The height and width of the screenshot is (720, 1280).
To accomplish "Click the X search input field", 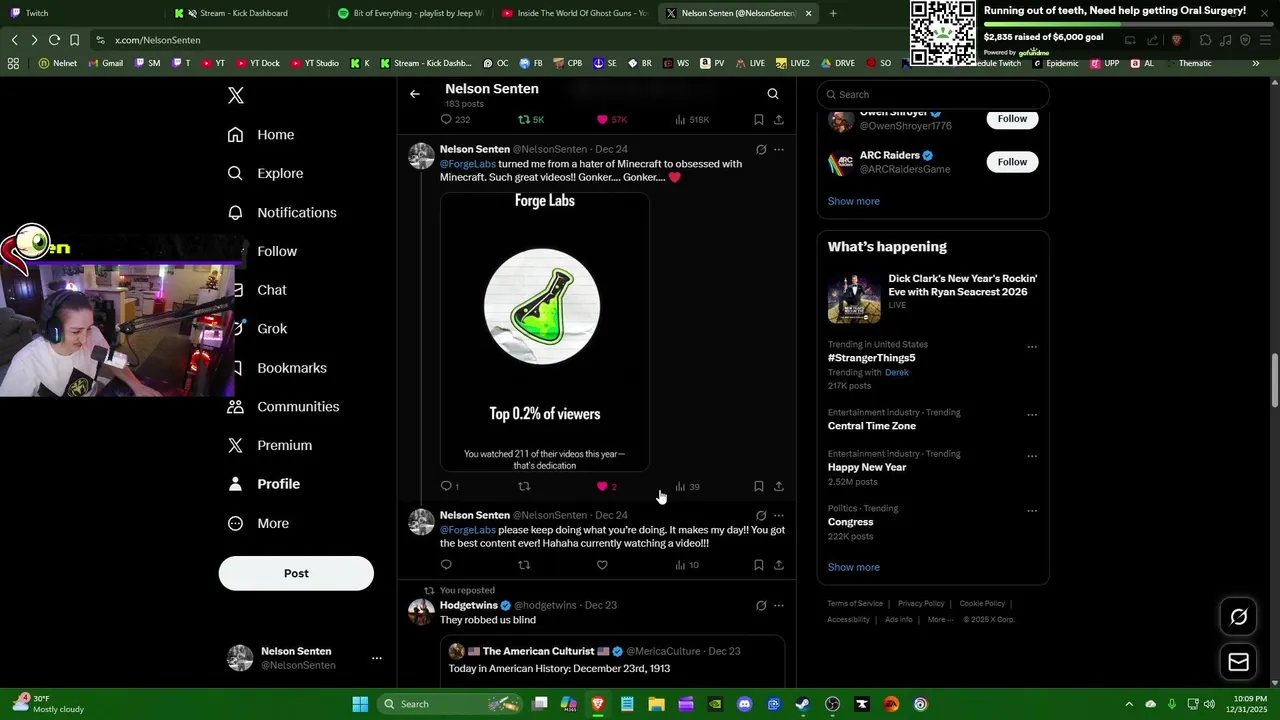I will 933,95.
